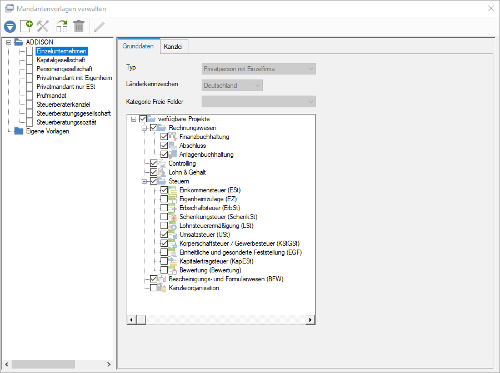Image resolution: width=500 pixels, height=373 pixels.
Task: Select the Kapitalgesellschaft template
Action: pyautogui.click(x=61, y=60)
